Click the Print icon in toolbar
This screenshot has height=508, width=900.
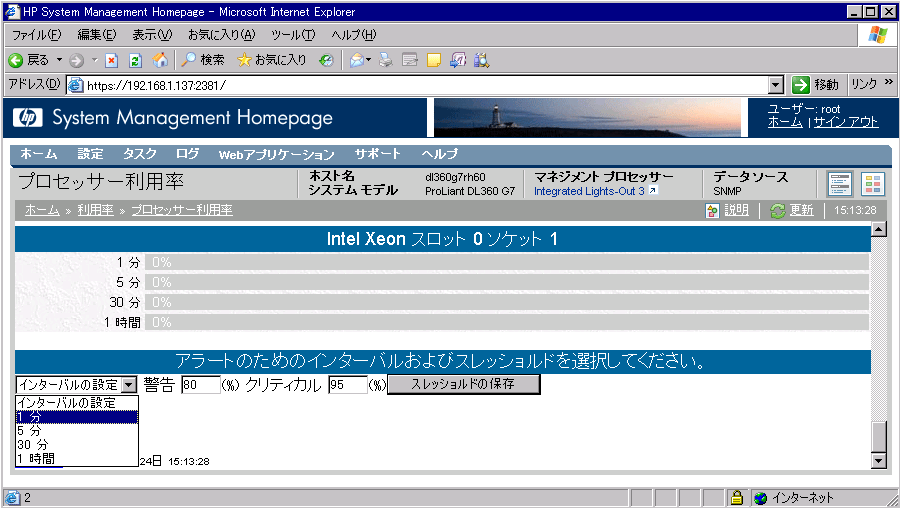click(x=386, y=60)
